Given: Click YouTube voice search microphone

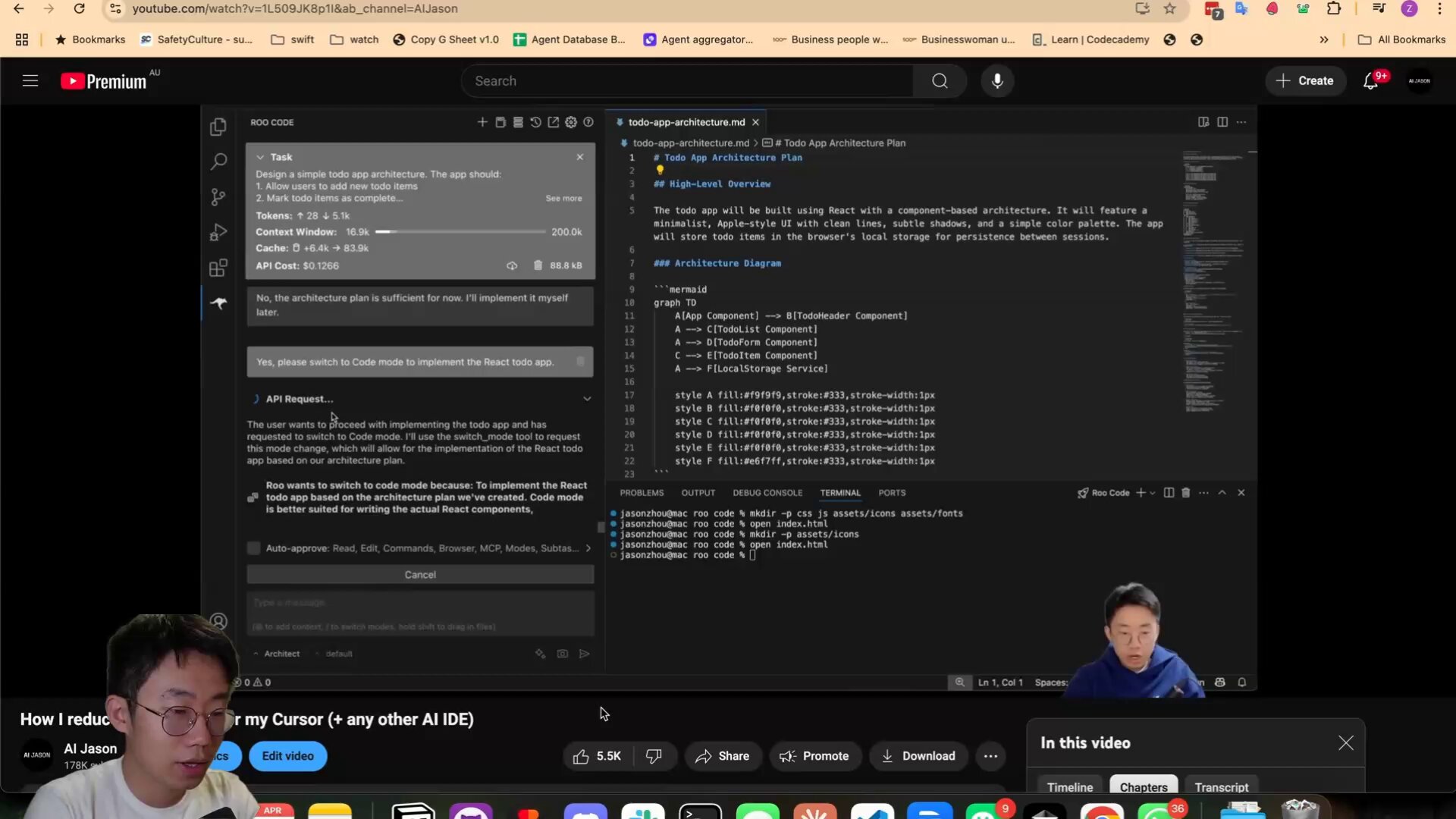Looking at the screenshot, I should tap(997, 81).
